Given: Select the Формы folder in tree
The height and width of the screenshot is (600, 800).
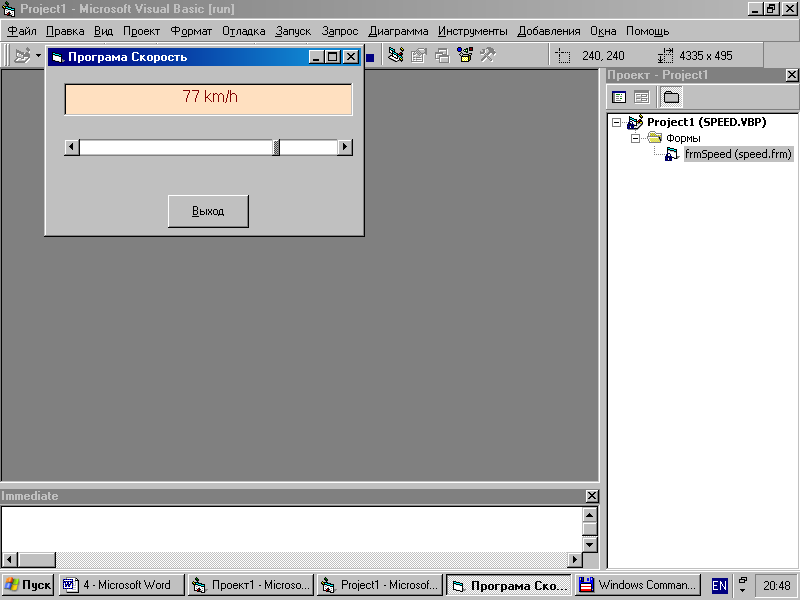Looking at the screenshot, I should (x=683, y=138).
